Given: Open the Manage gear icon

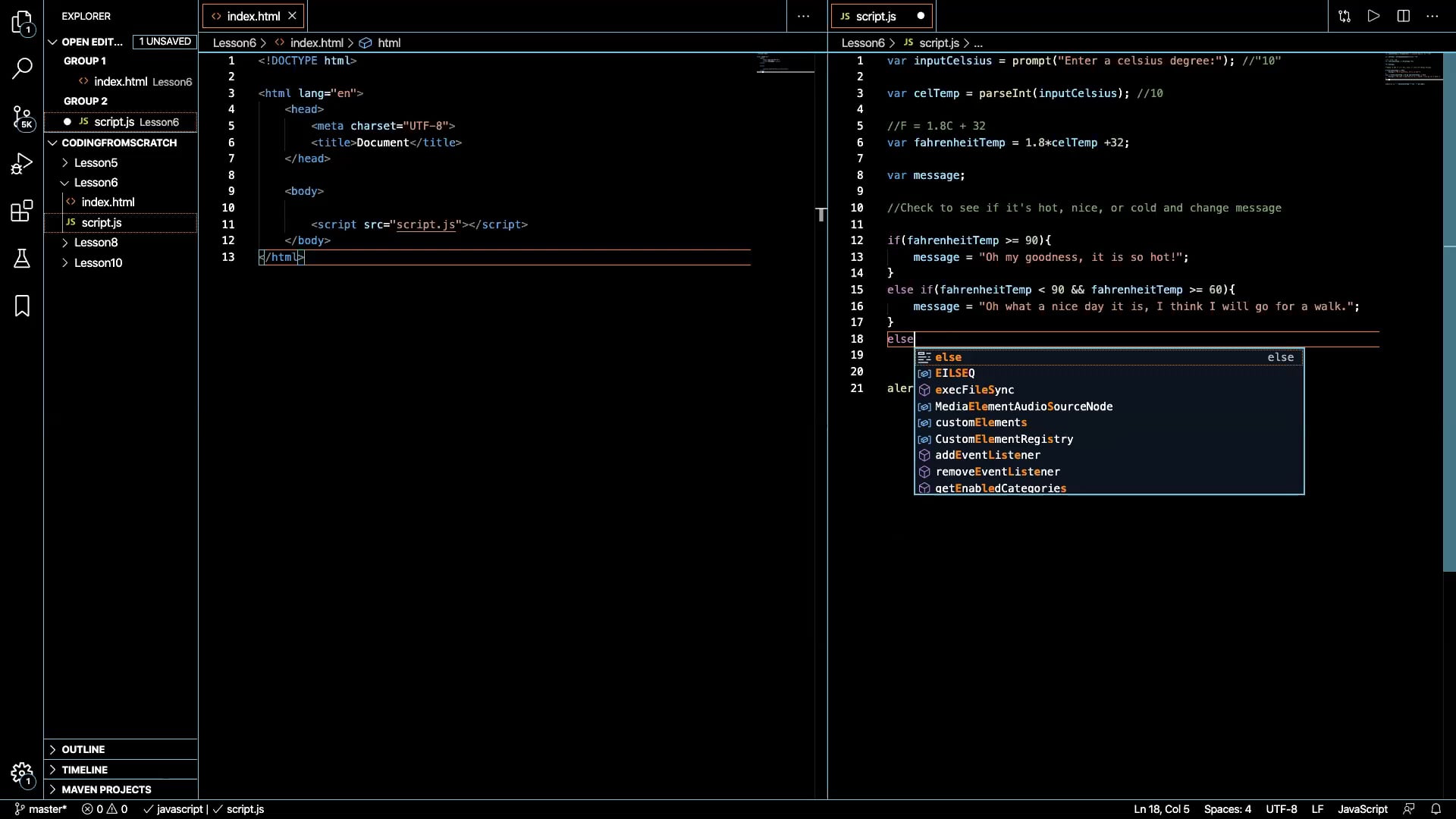Looking at the screenshot, I should point(22,774).
